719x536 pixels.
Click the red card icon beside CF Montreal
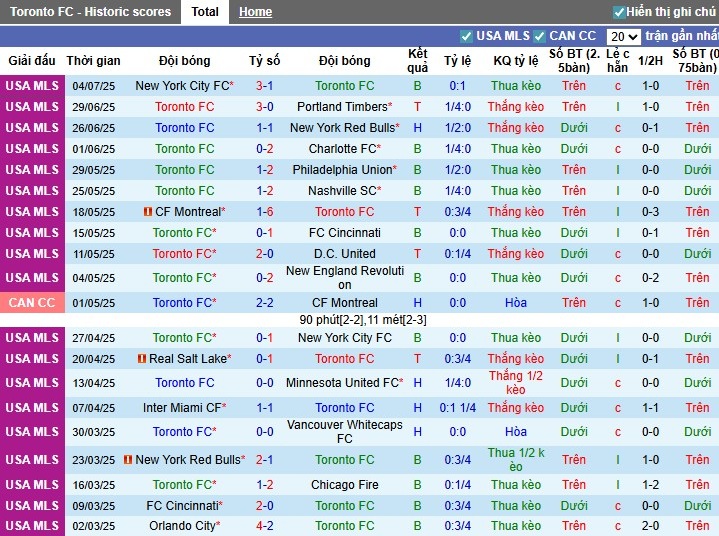pyautogui.click(x=147, y=212)
